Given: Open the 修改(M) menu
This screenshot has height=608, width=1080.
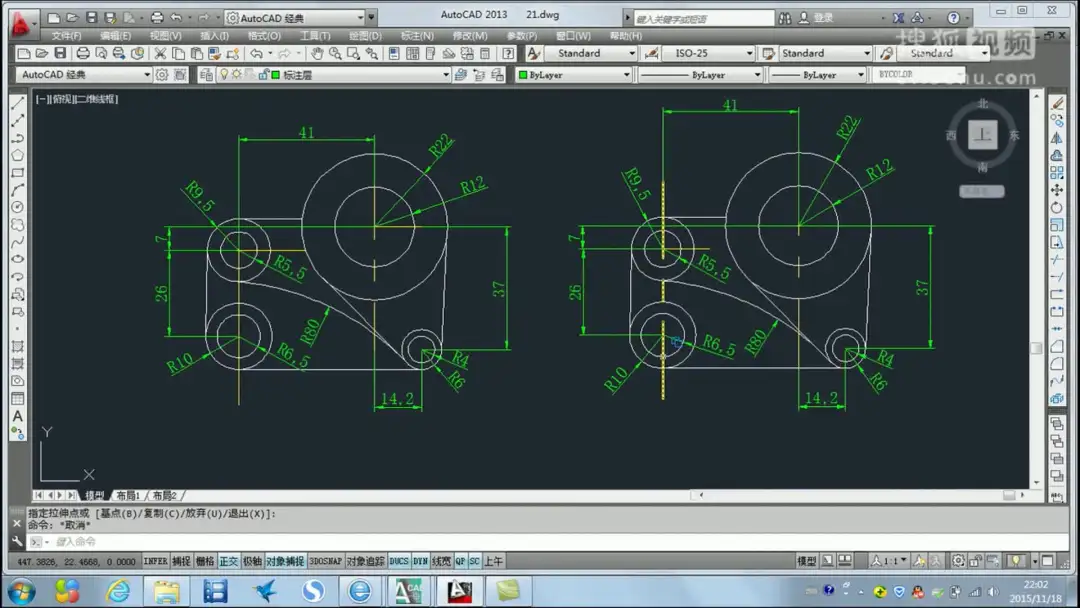Looking at the screenshot, I should [x=470, y=35].
